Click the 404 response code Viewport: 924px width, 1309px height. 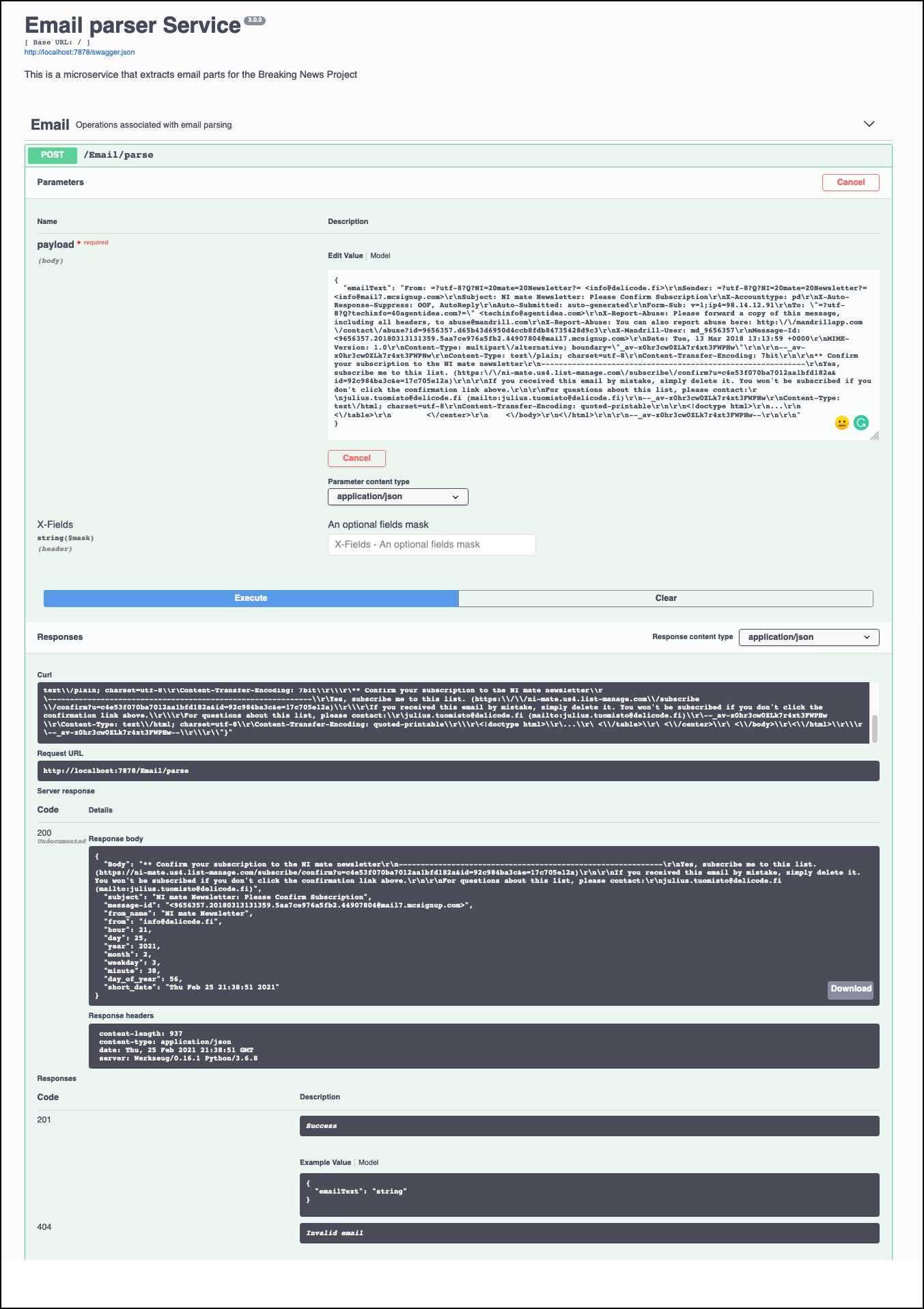[44, 1227]
